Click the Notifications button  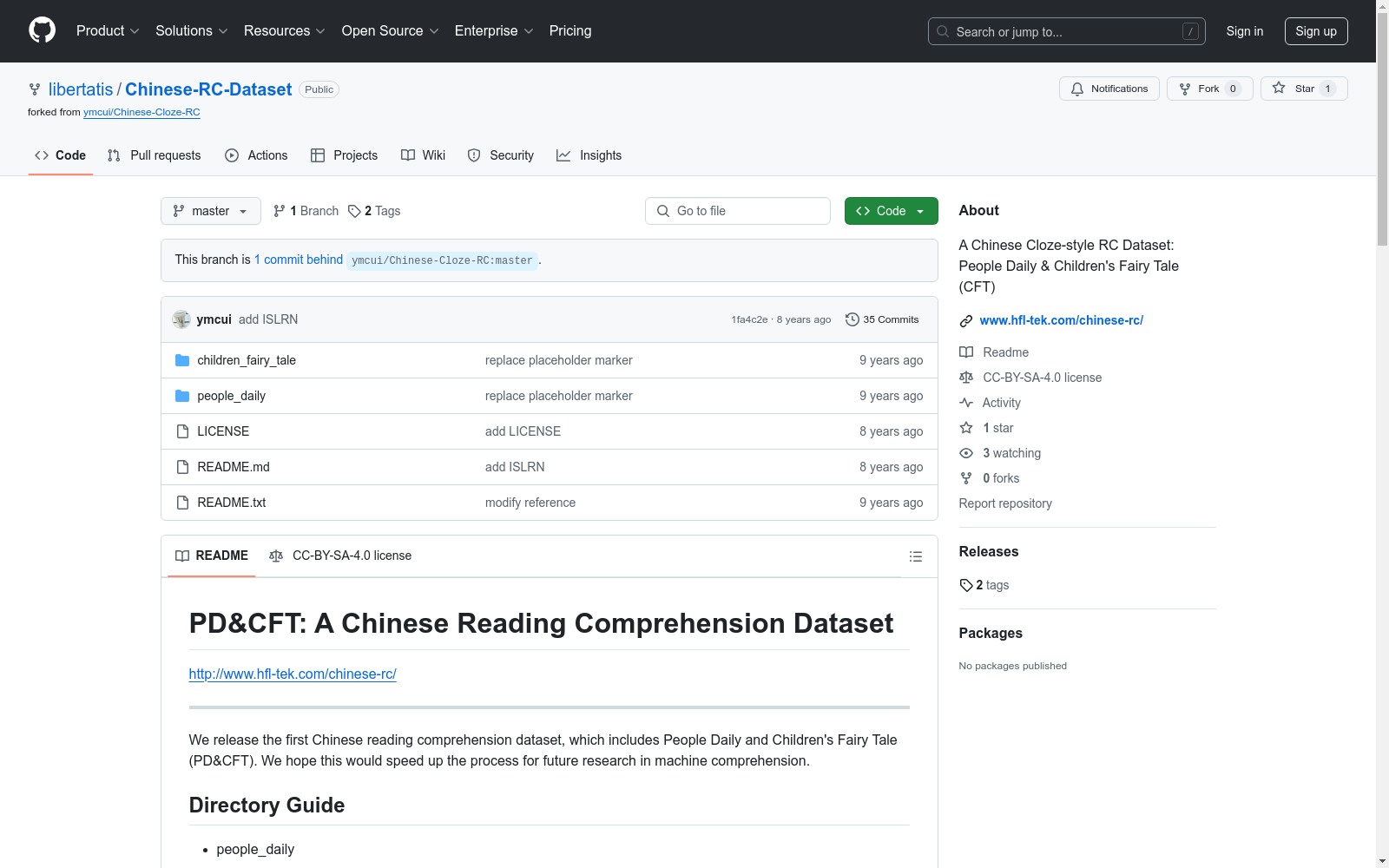point(1109,89)
